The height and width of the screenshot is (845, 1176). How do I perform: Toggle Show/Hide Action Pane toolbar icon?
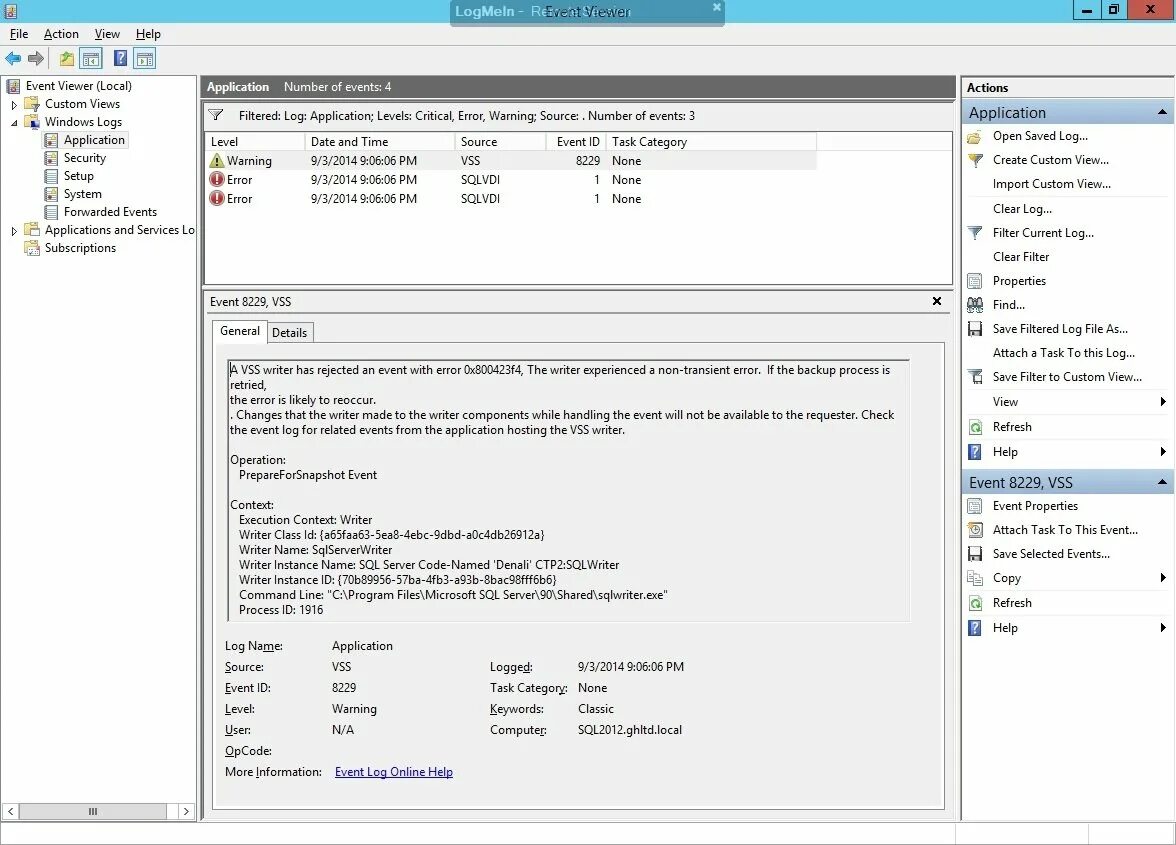click(145, 58)
